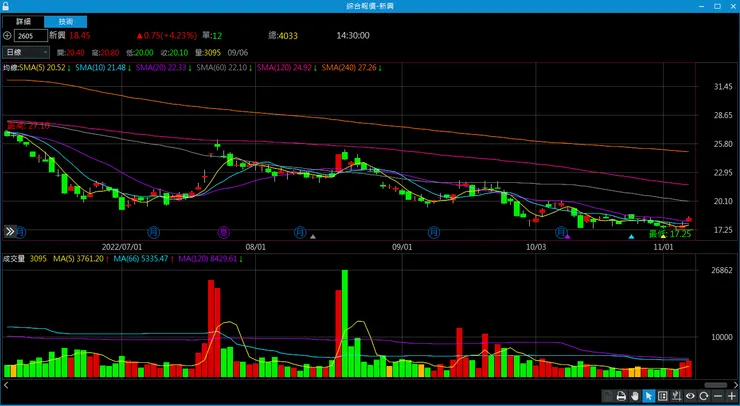Zoom out with the minus icon

[718, 396]
